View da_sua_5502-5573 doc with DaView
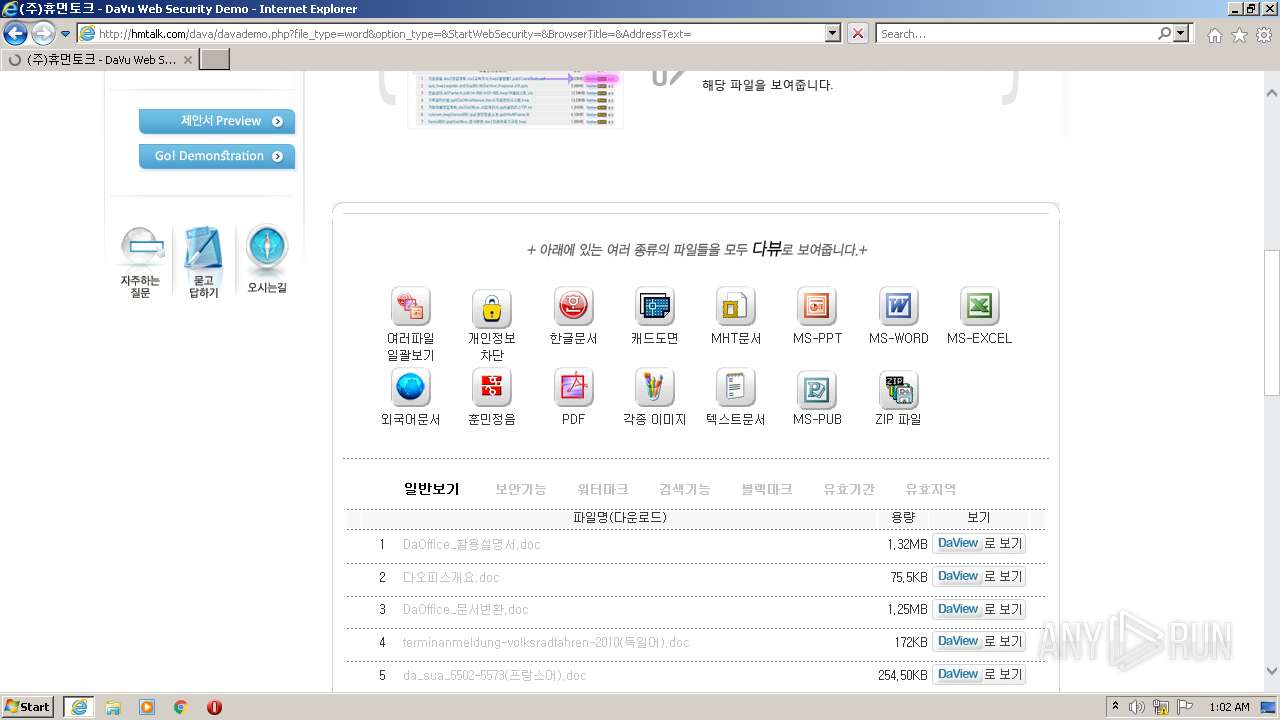This screenshot has width=1280, height=720. (x=978, y=675)
